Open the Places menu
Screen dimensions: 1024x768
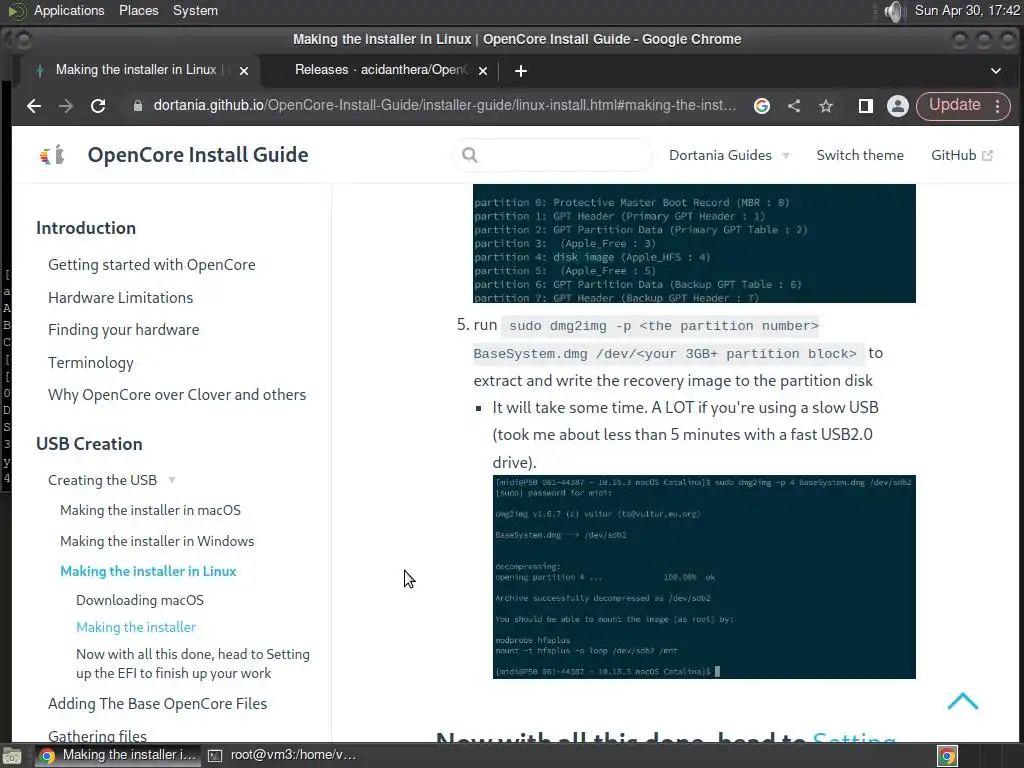pos(138,11)
